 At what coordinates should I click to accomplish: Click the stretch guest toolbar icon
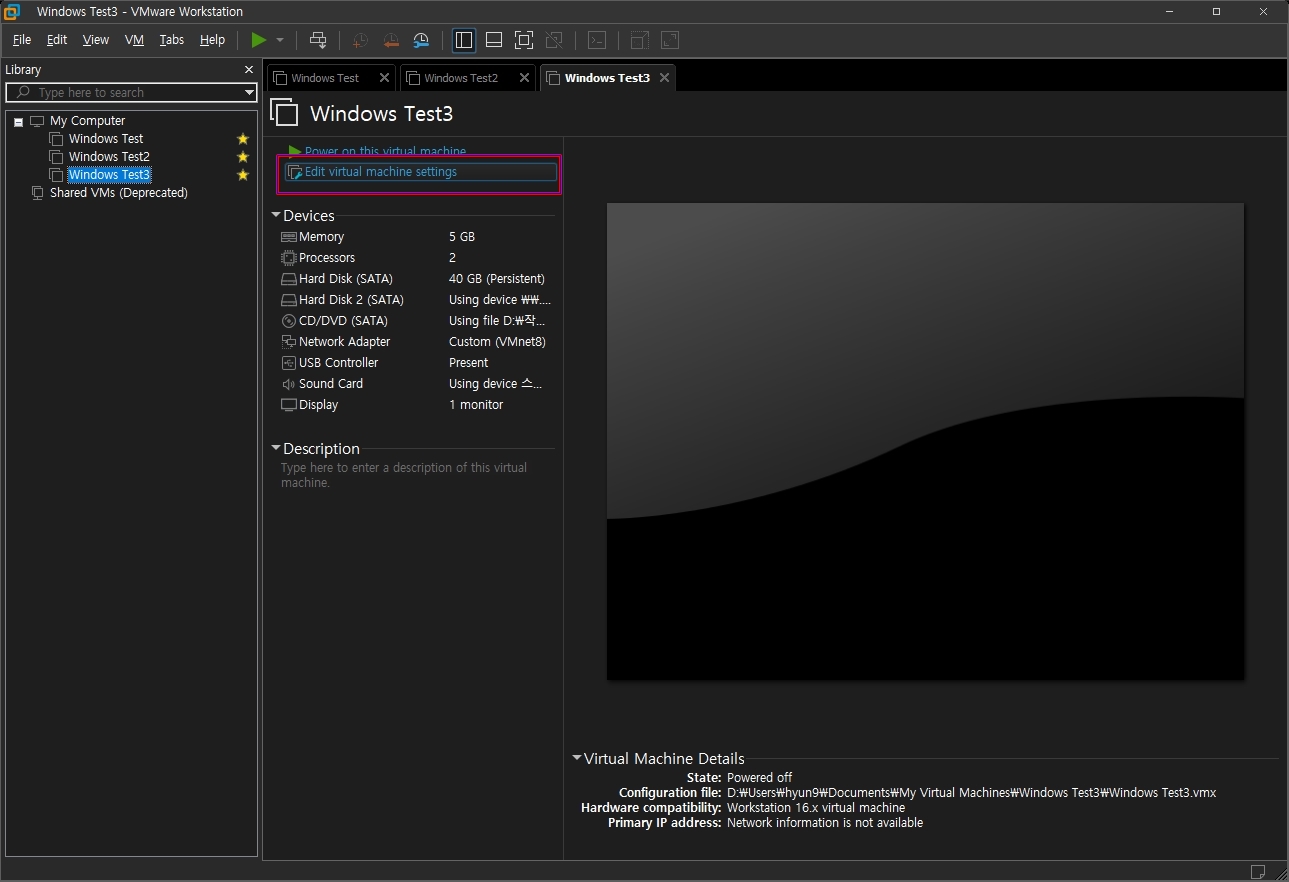[639, 40]
